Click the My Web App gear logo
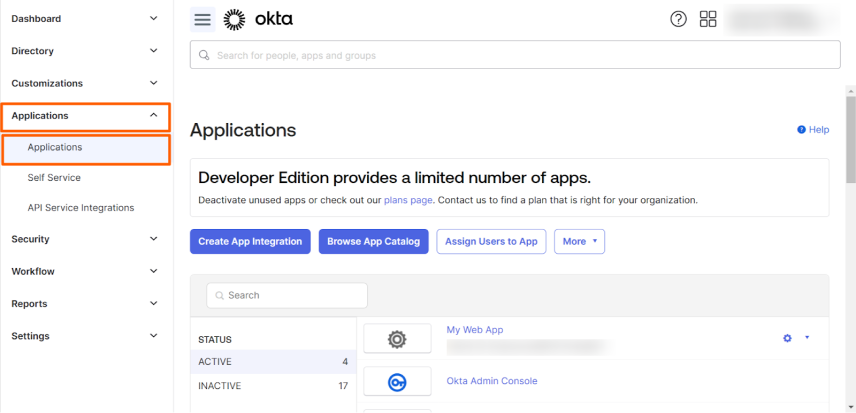The height and width of the screenshot is (413, 856). 397,339
